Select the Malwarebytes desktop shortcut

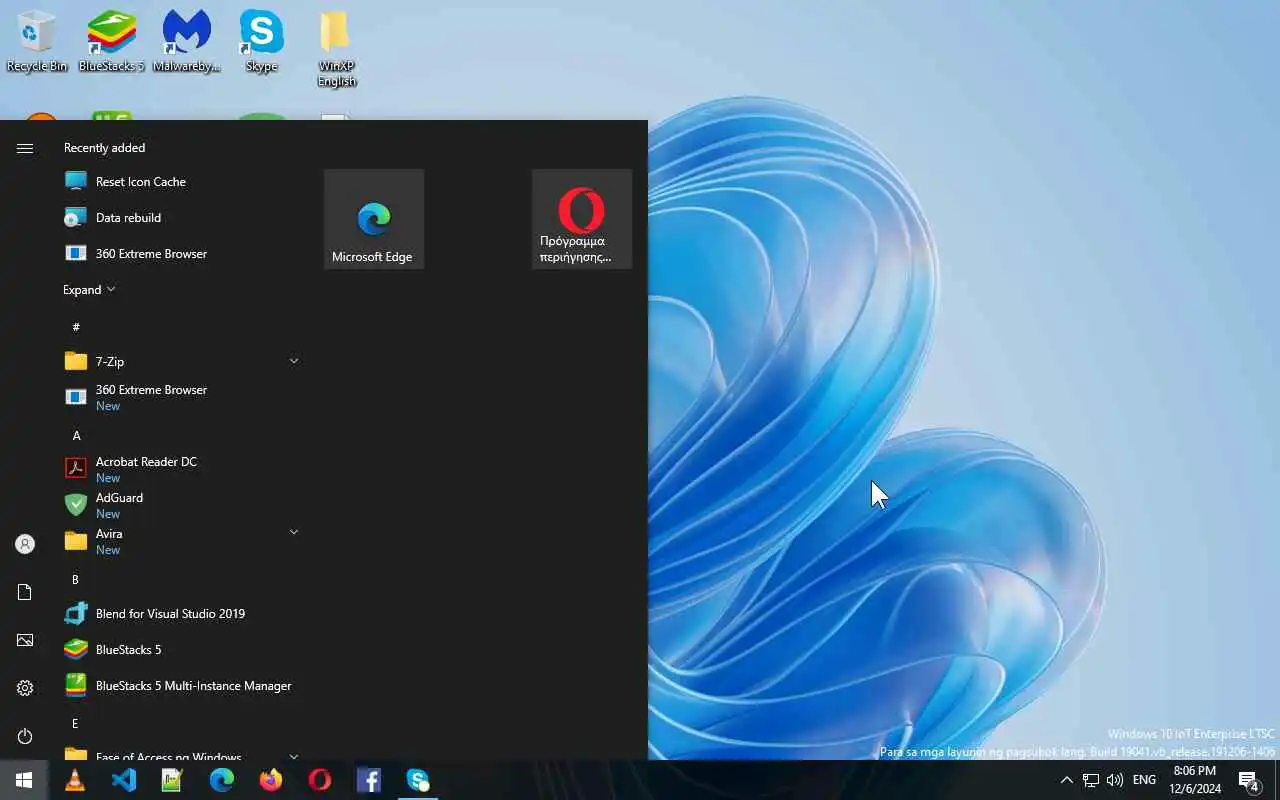pos(186,42)
